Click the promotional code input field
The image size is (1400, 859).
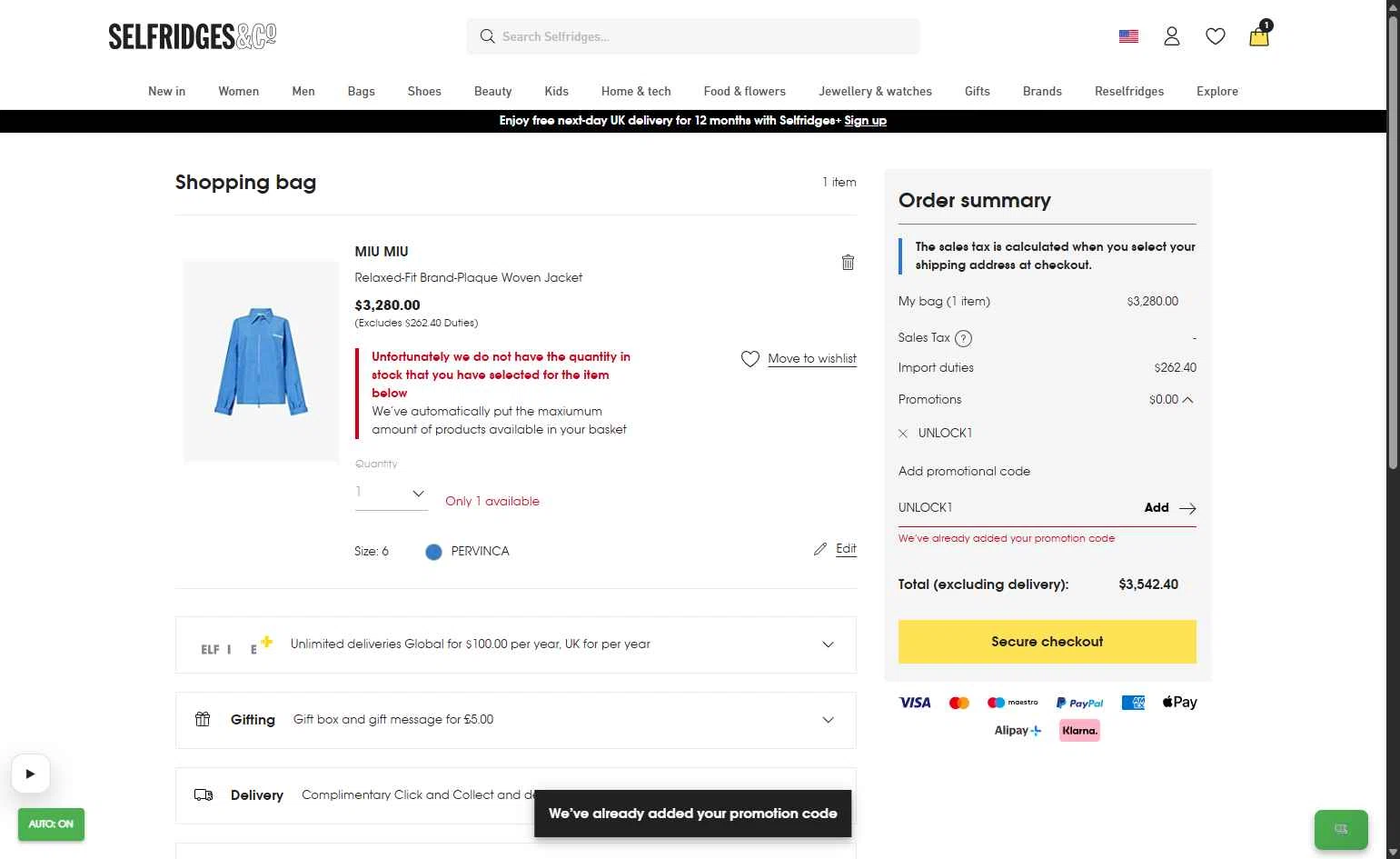(1016, 508)
